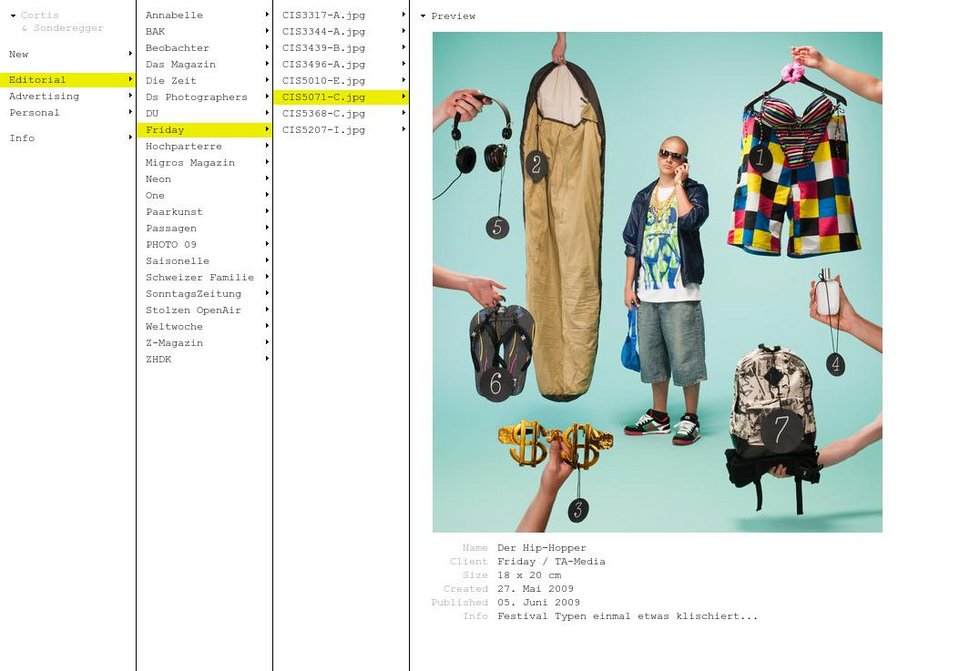Open the New menu item
The width and height of the screenshot is (980, 671).
click(19, 54)
